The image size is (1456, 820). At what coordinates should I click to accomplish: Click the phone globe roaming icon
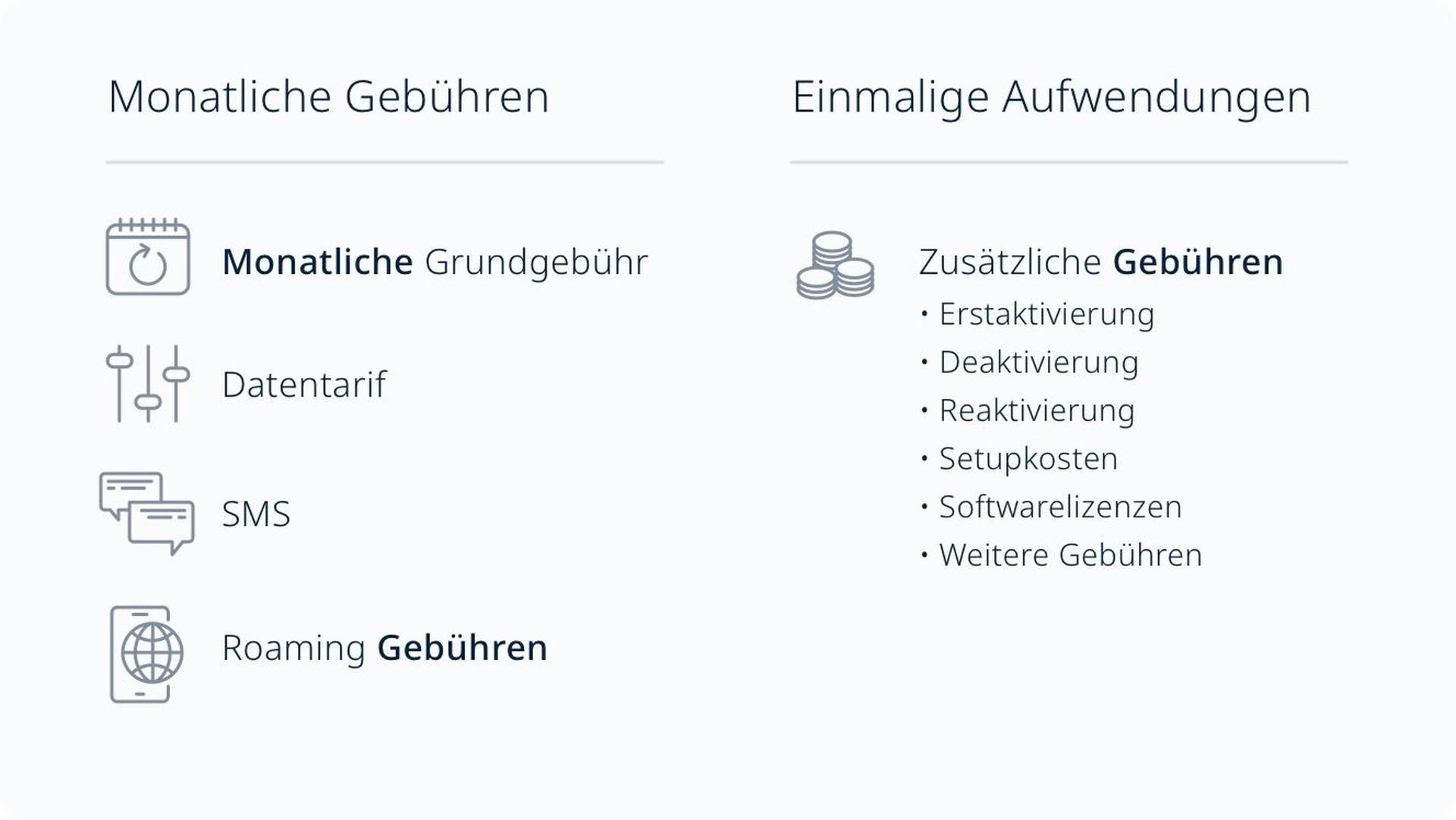click(x=147, y=654)
